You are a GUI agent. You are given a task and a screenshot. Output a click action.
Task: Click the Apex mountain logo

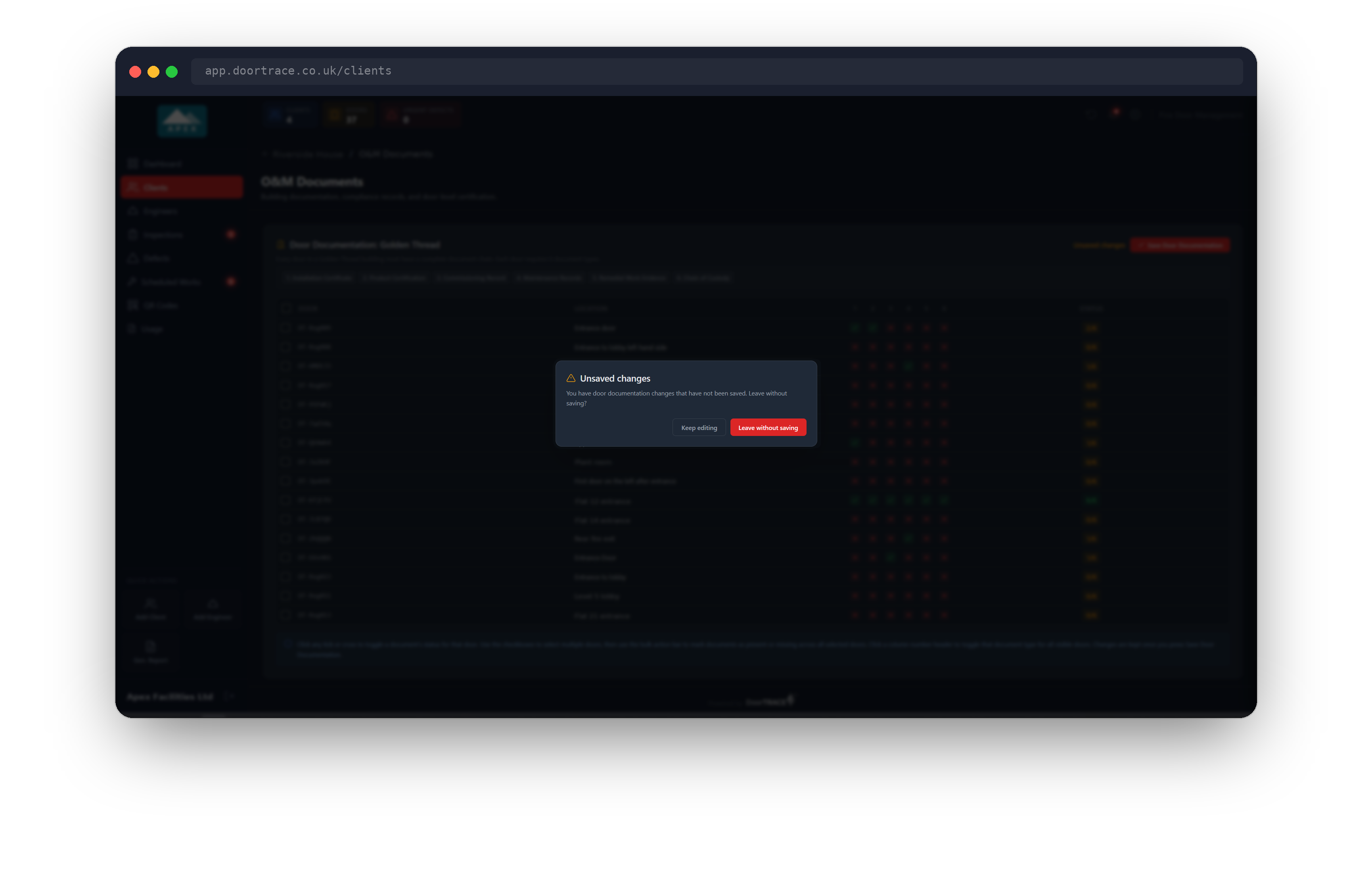pyautogui.click(x=182, y=121)
